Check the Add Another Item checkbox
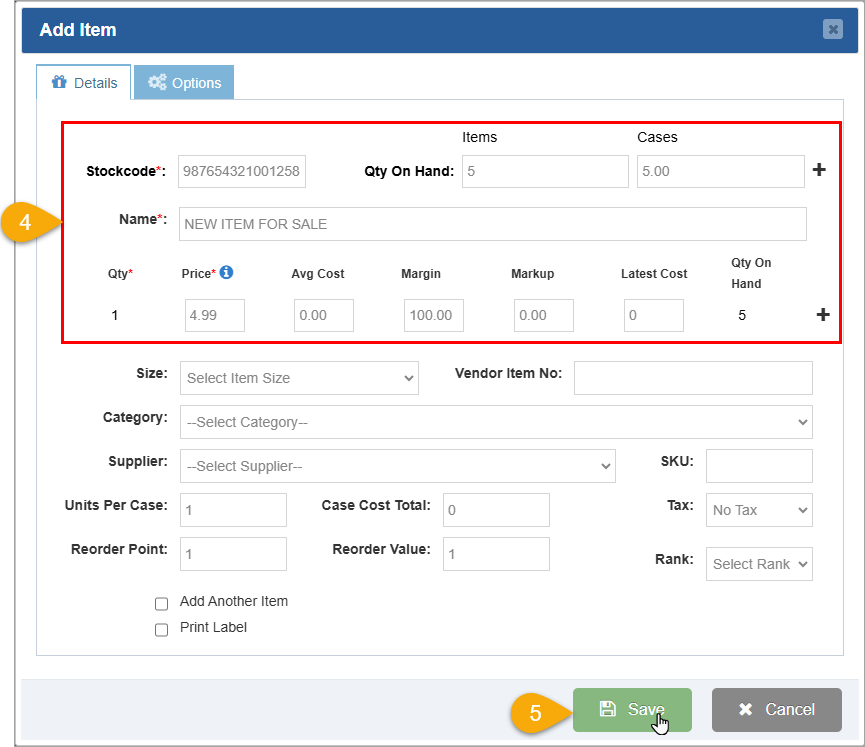This screenshot has height=747, width=865. click(162, 604)
